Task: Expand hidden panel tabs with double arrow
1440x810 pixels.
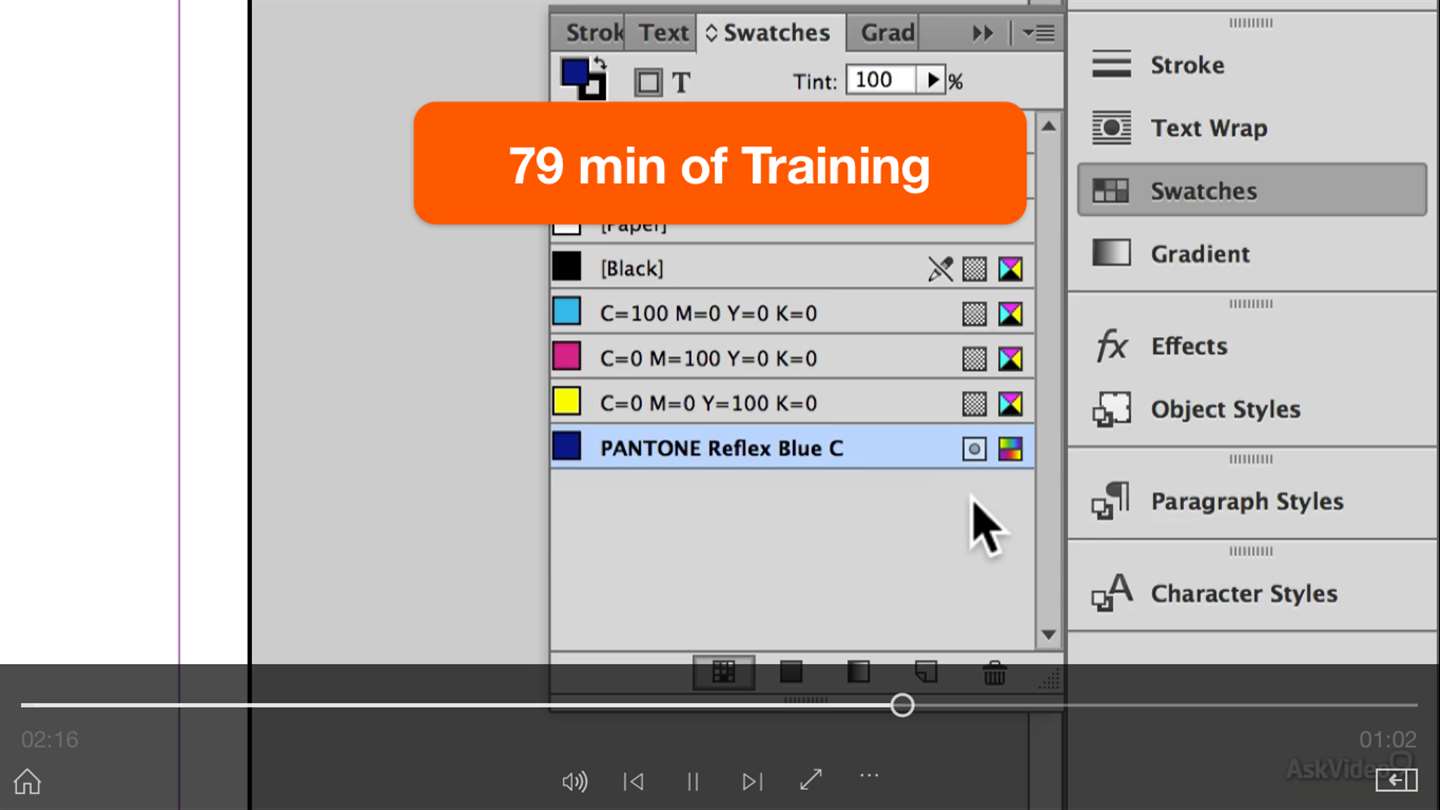Action: coord(983,34)
